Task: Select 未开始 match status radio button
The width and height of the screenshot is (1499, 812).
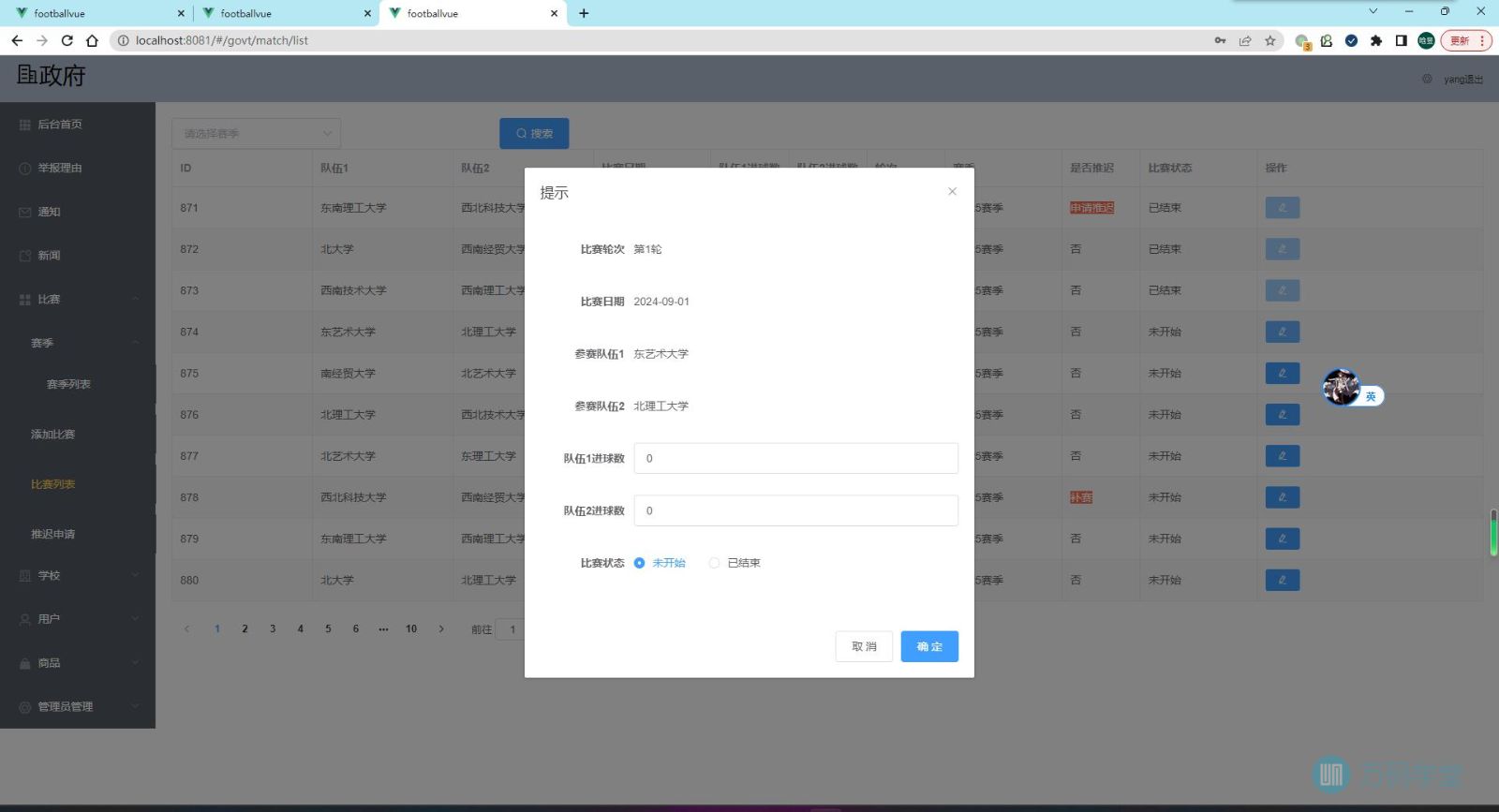Action: coord(640,563)
